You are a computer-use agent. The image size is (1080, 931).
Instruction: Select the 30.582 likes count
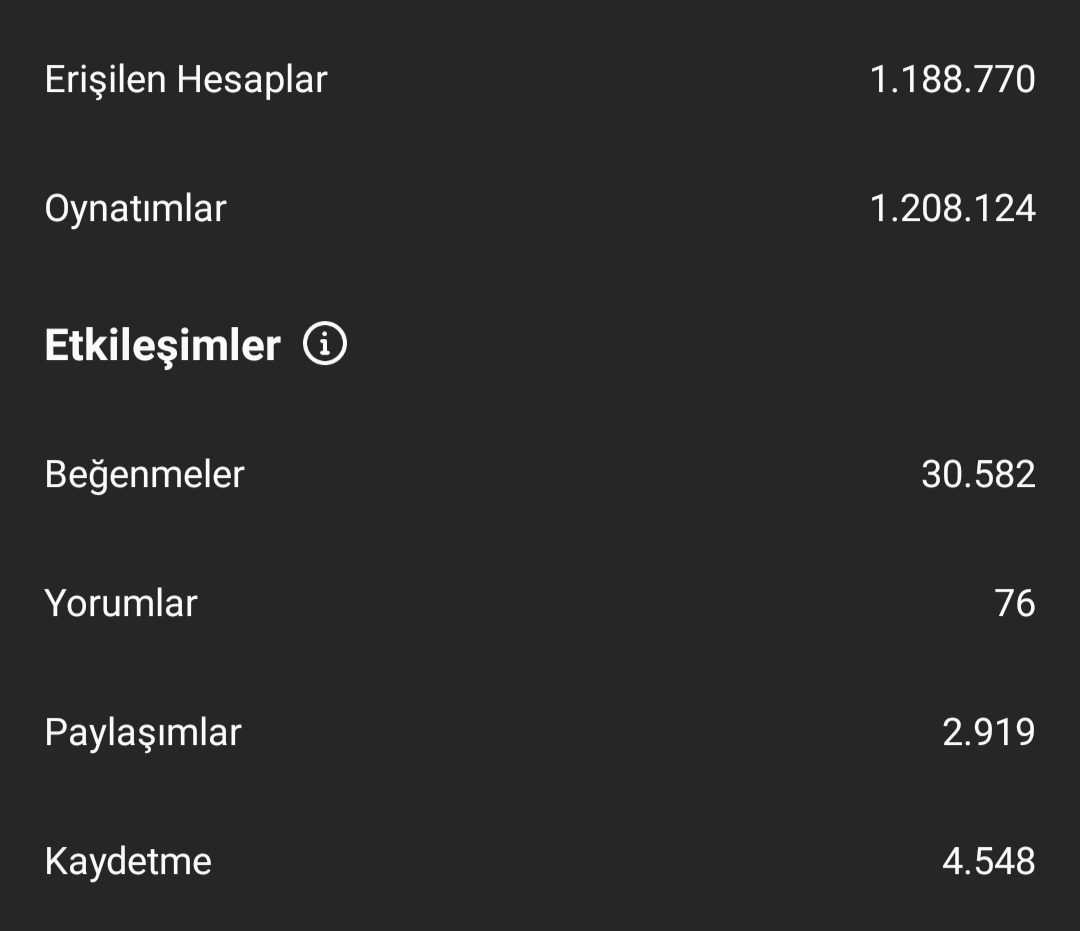978,474
